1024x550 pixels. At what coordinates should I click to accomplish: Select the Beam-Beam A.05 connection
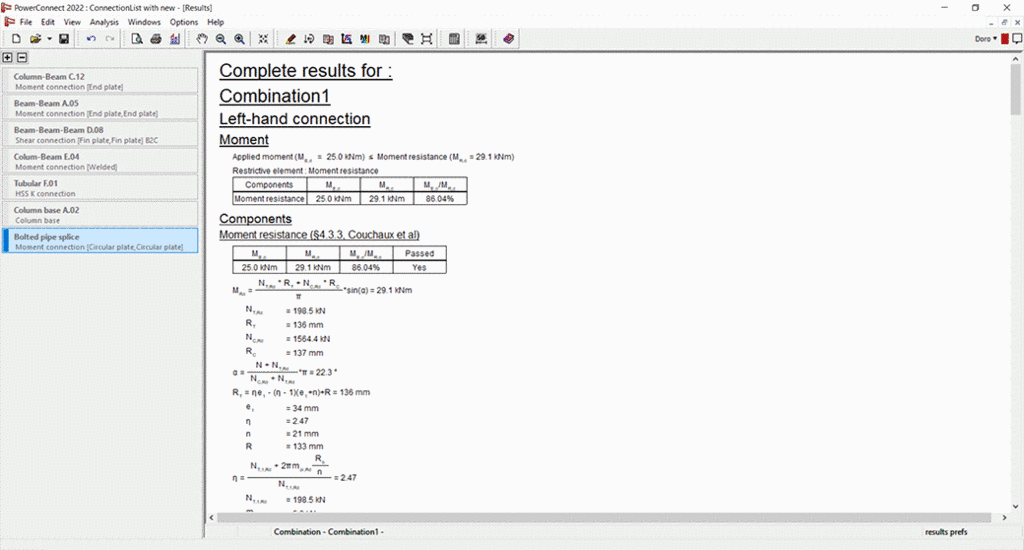coord(100,108)
